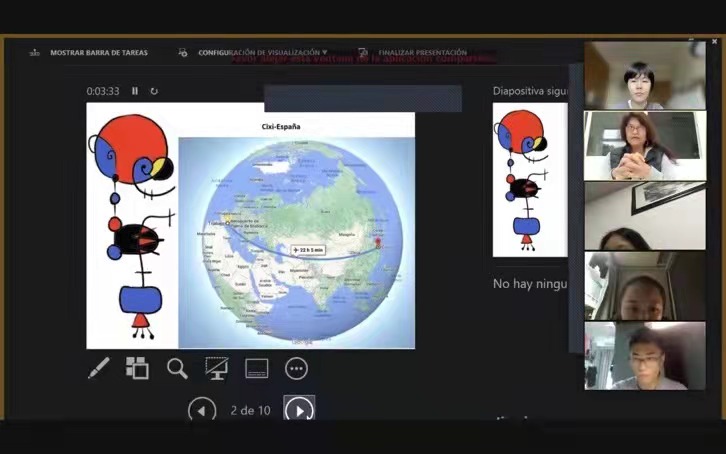Go to previous slide arrow
Screen dimensions: 726x454
pyautogui.click(x=202, y=410)
